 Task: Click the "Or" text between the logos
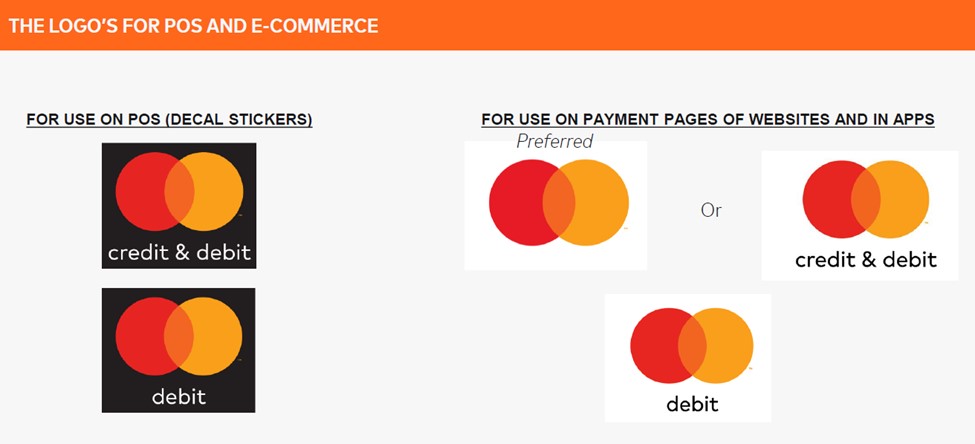click(x=711, y=211)
